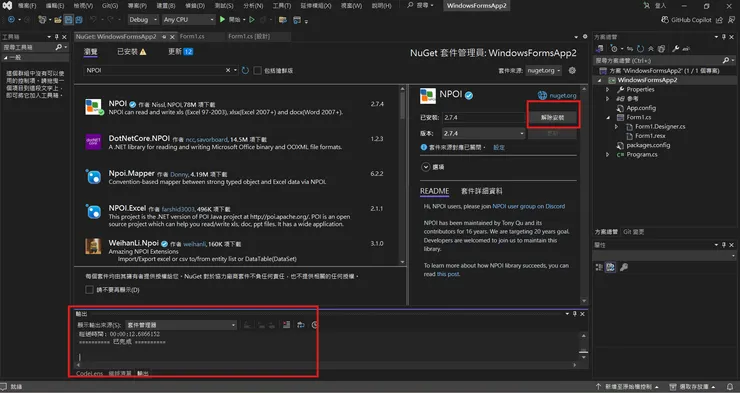The height and width of the screenshot is (393, 740).
Task: Click Solution Explorer pending changes filter icon
Action: (614, 49)
